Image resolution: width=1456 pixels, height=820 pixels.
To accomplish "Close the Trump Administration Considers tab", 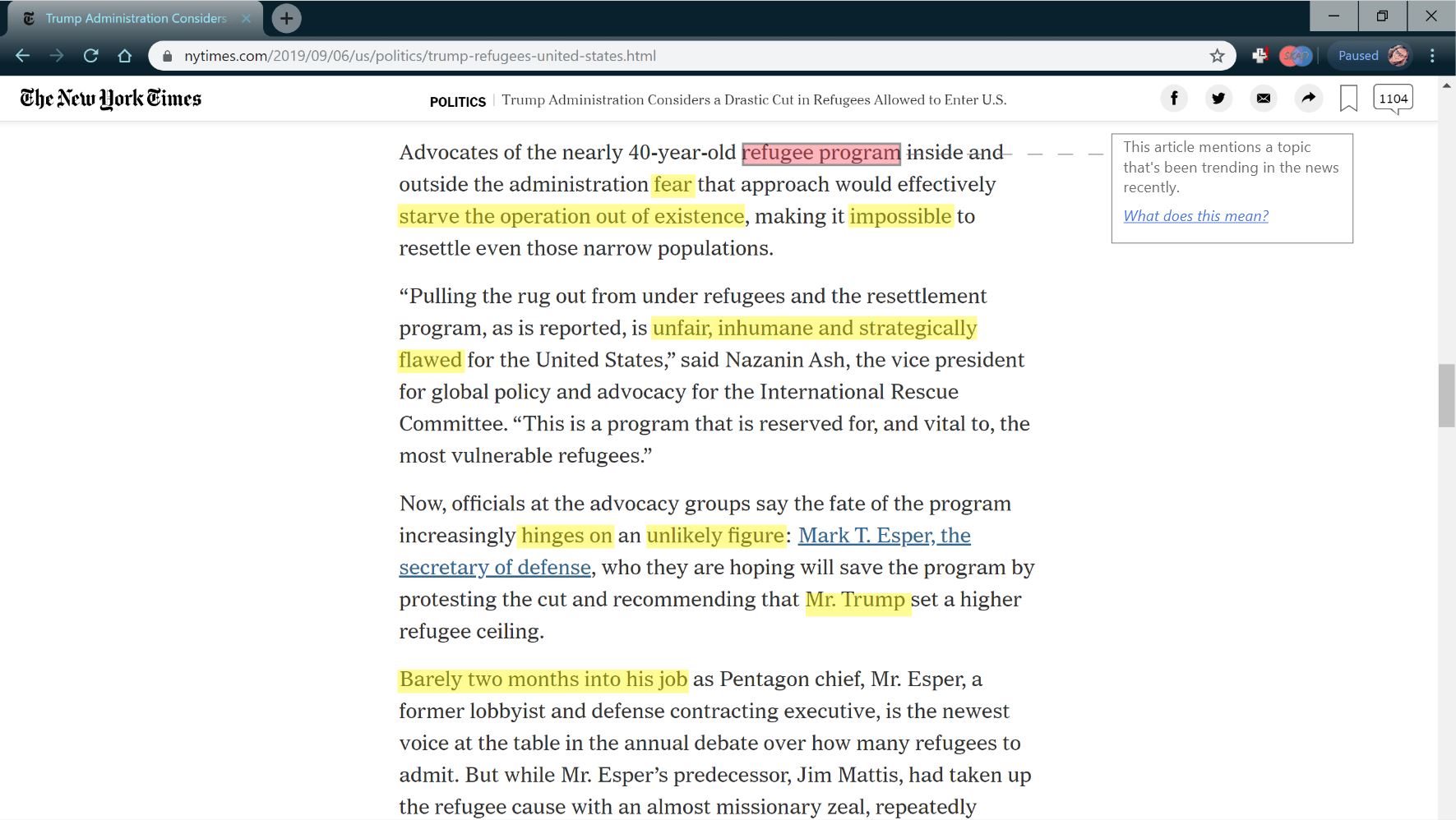I will 246,18.
